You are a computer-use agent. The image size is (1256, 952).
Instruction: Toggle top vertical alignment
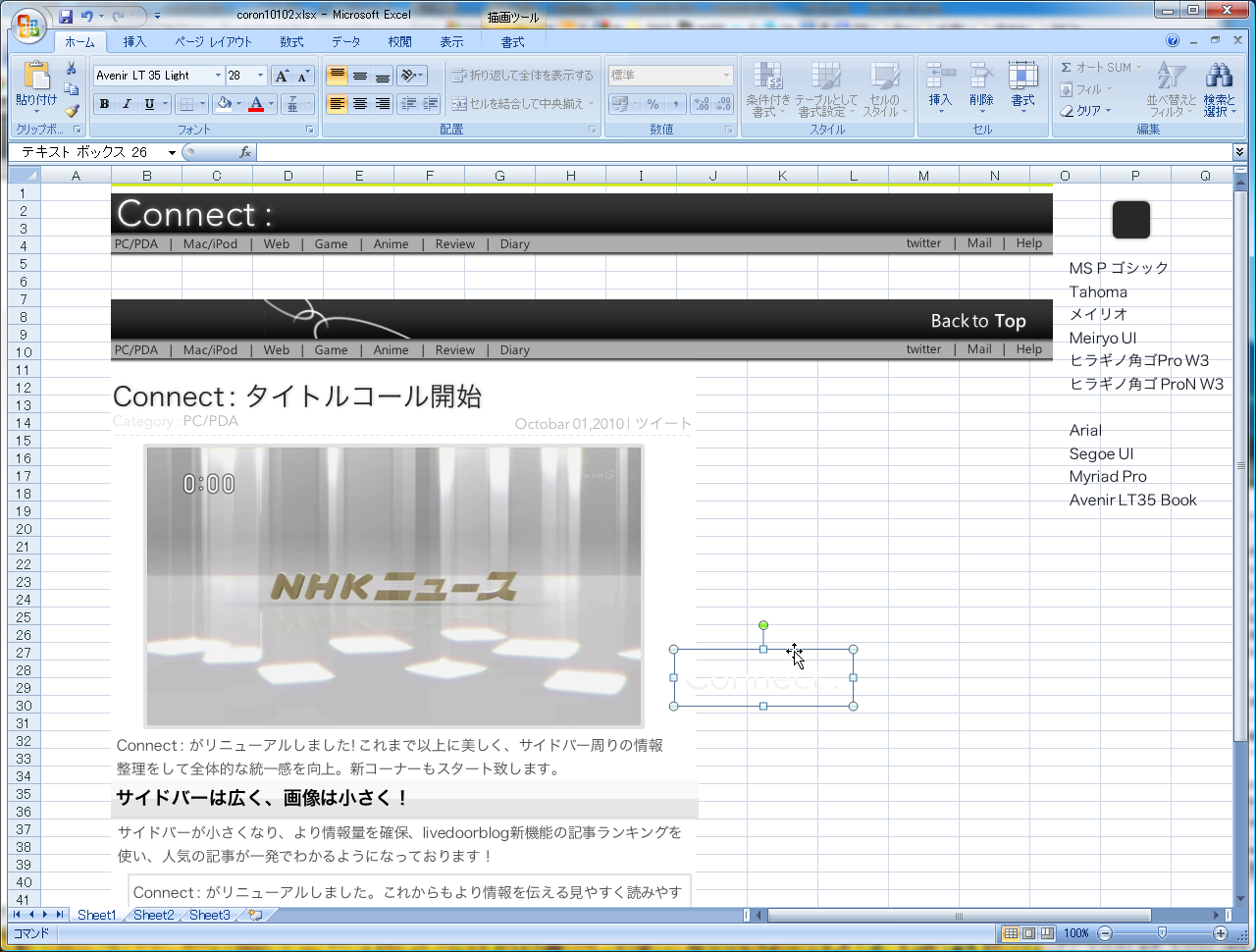337,76
